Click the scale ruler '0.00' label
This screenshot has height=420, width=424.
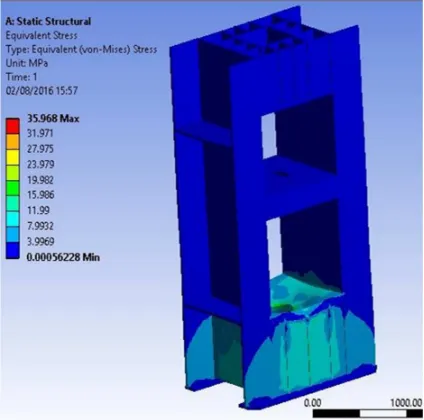click(x=313, y=403)
